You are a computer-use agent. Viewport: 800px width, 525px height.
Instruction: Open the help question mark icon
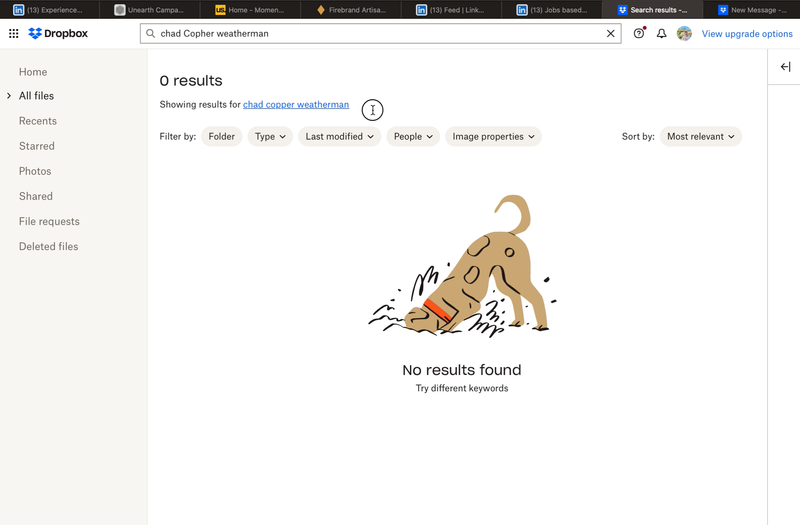point(639,33)
